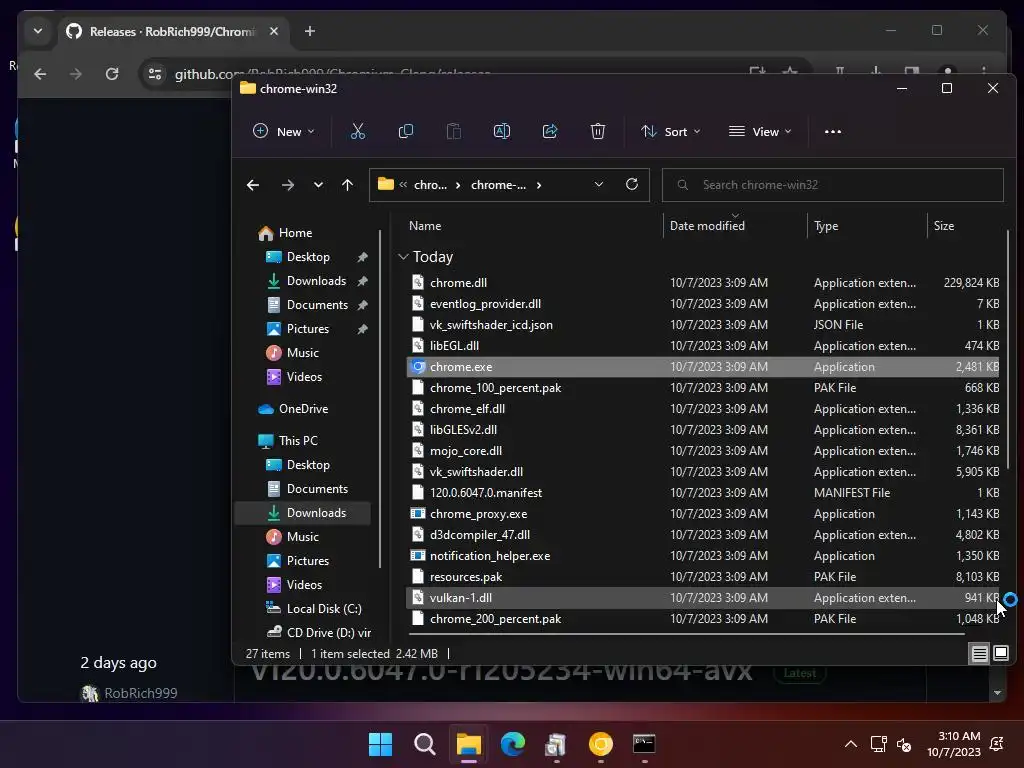This screenshot has height=768, width=1024.
Task: Click the Share icon in toolbar
Action: pyautogui.click(x=550, y=131)
